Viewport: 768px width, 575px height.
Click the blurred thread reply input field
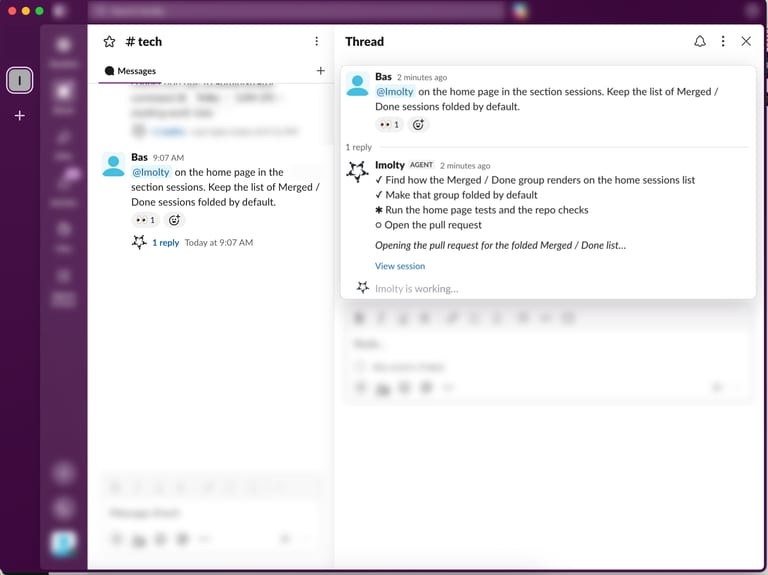[549, 344]
